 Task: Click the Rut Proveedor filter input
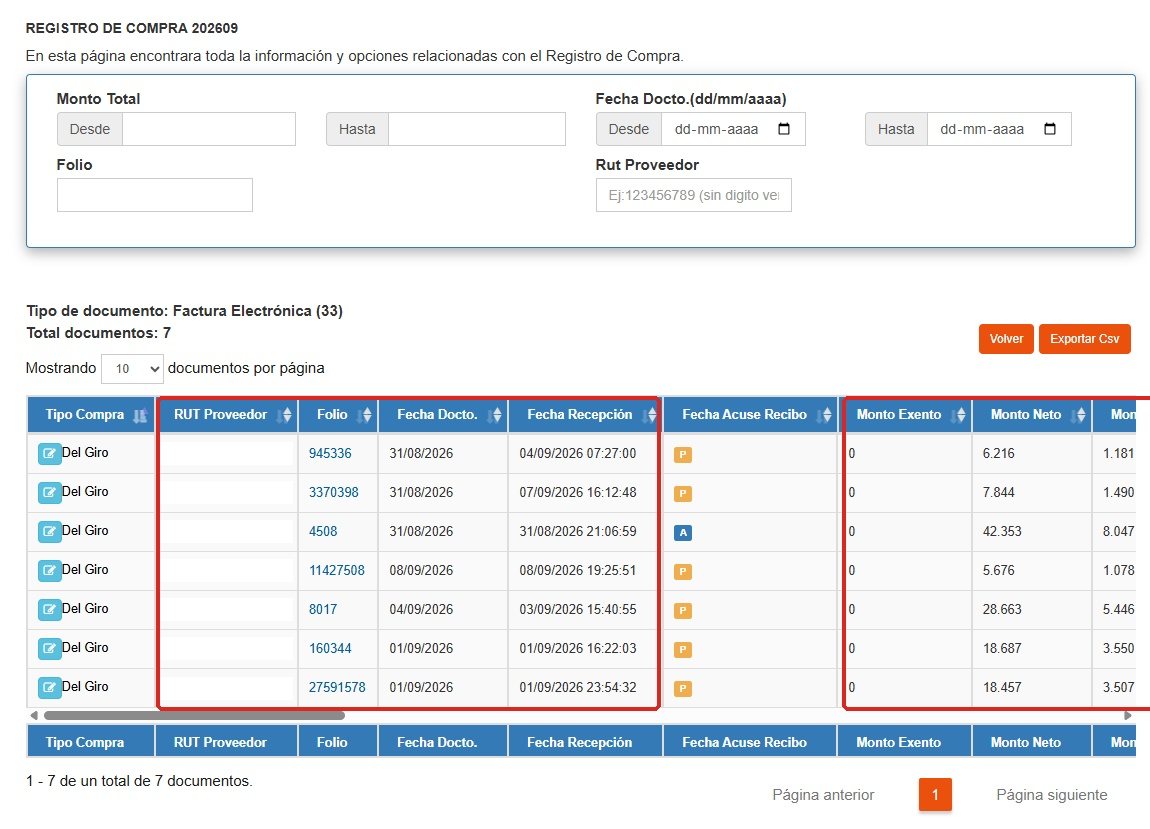point(694,195)
